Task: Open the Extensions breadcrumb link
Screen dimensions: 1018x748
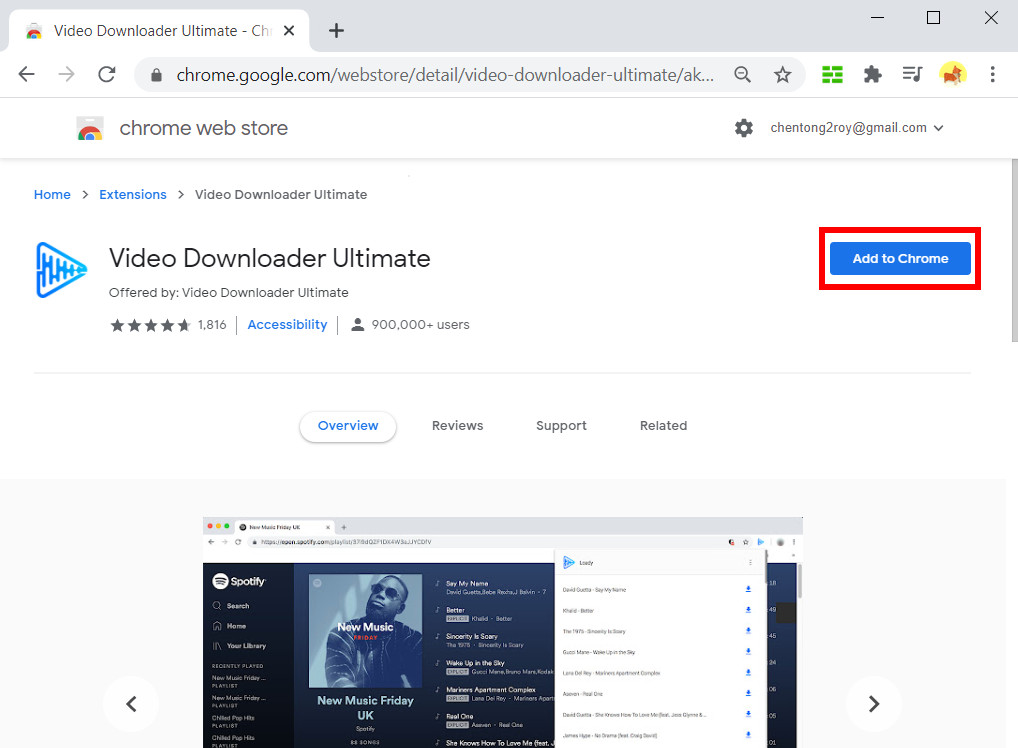Action: point(132,195)
